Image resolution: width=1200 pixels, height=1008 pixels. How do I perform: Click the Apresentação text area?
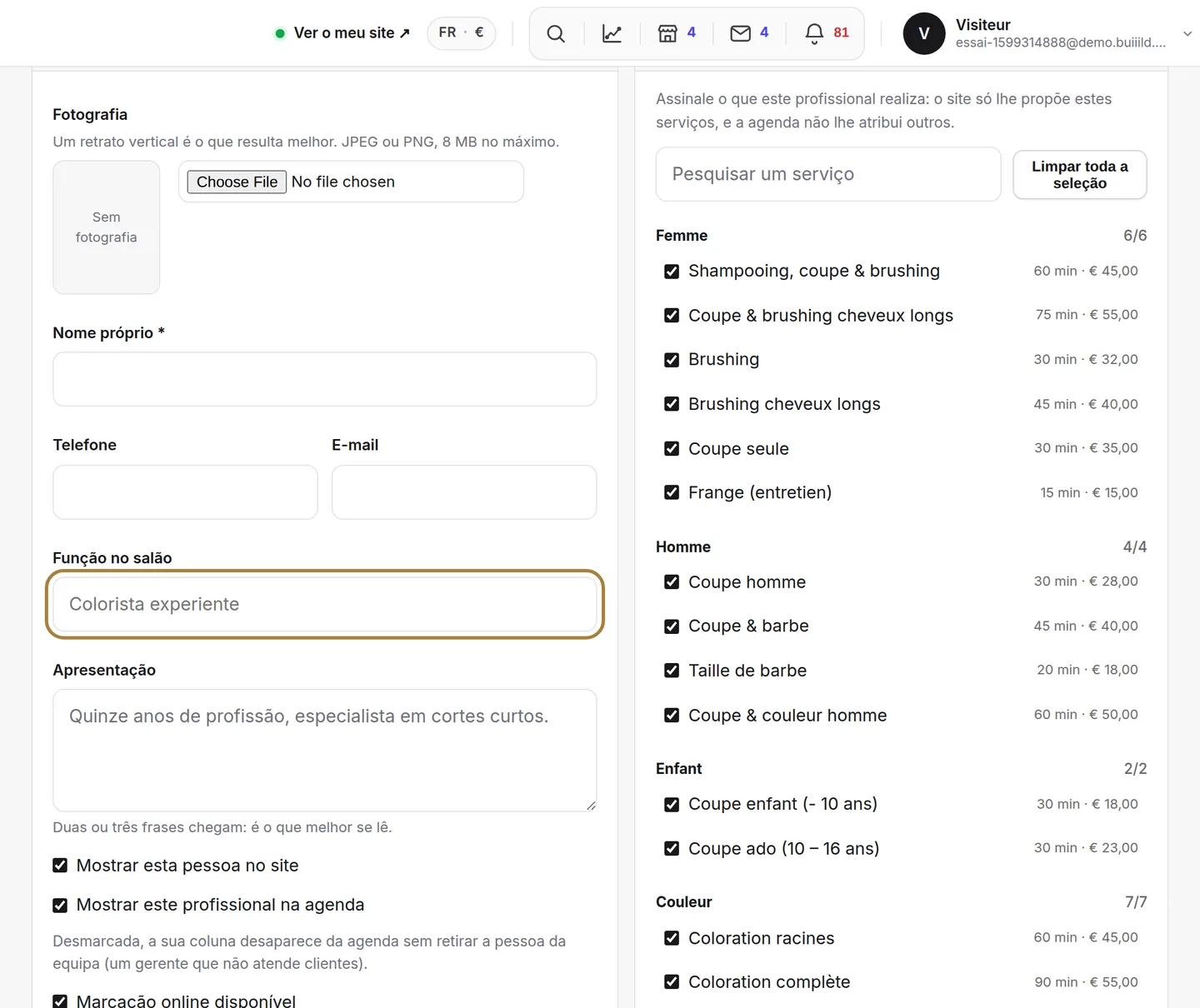[x=325, y=751]
